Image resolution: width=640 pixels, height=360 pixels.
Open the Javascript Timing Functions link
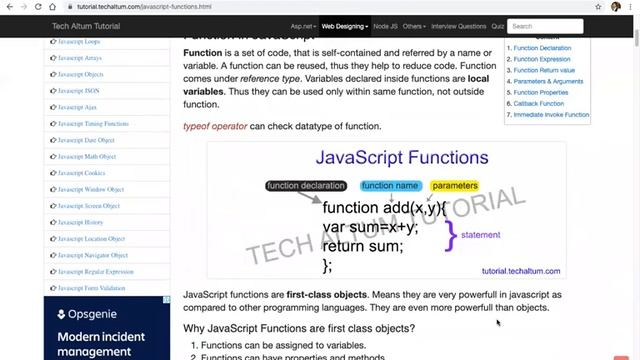tap(93, 124)
